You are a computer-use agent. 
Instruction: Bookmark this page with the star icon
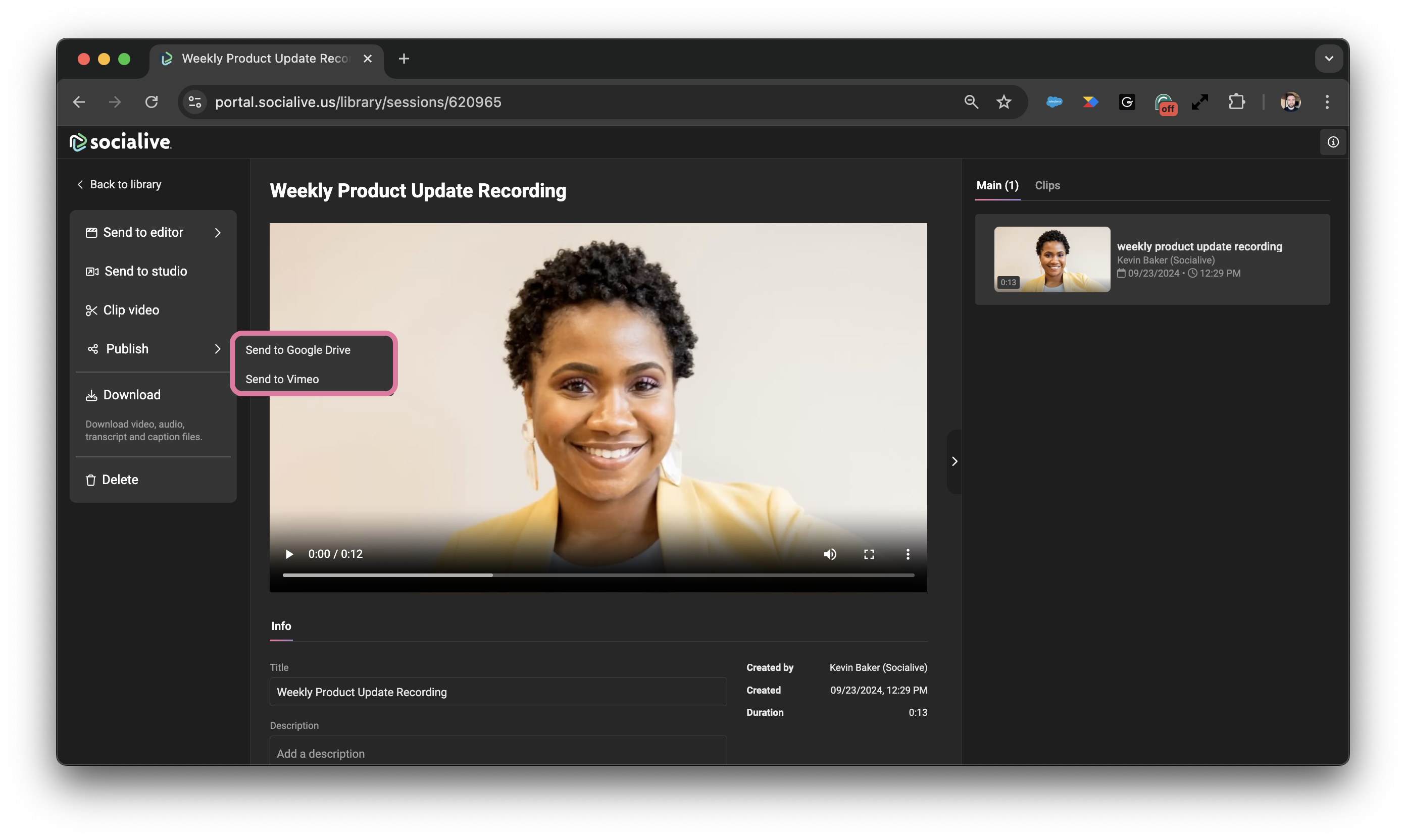click(x=1003, y=102)
